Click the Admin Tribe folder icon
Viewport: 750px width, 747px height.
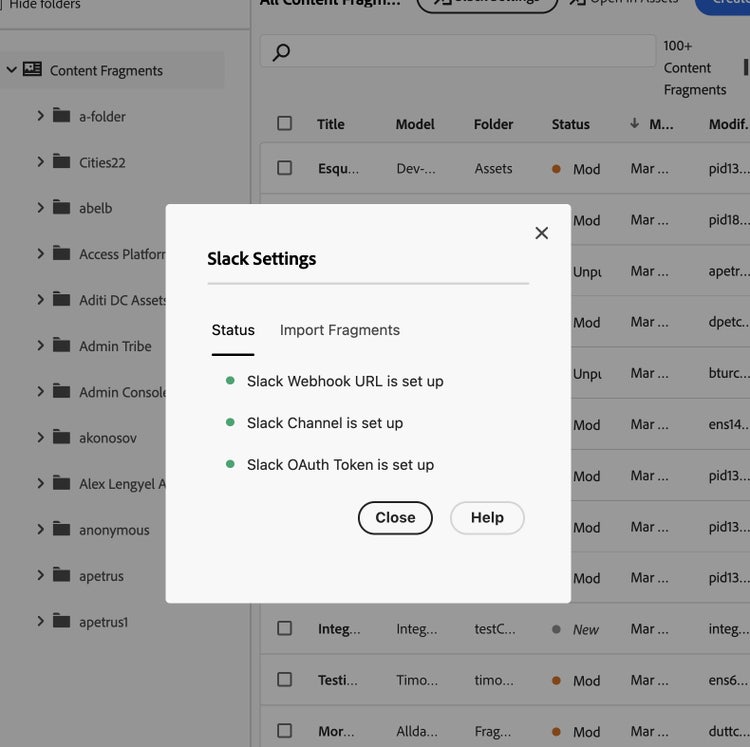[x=62, y=346]
